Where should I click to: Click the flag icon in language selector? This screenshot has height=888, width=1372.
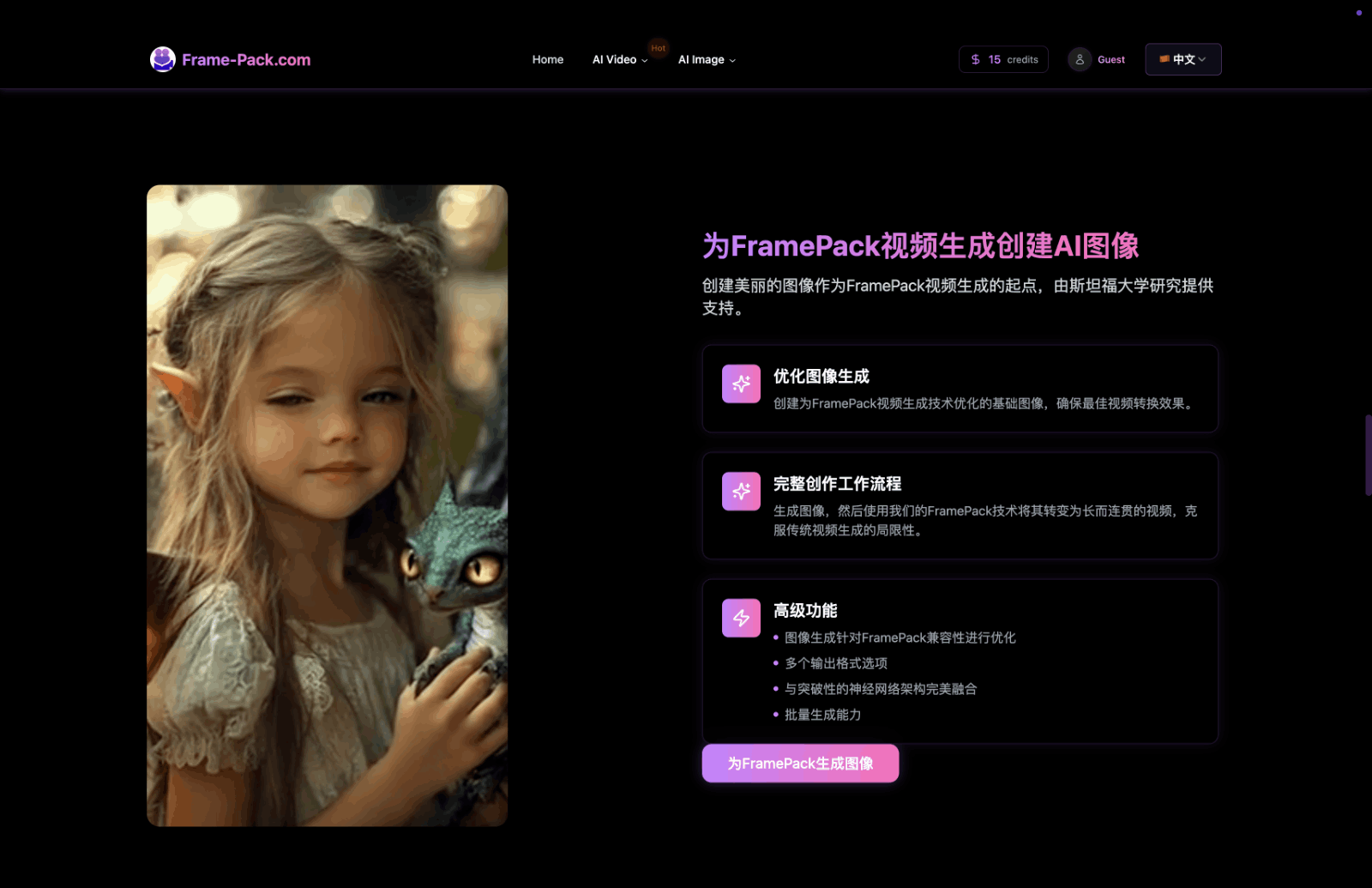1164,59
